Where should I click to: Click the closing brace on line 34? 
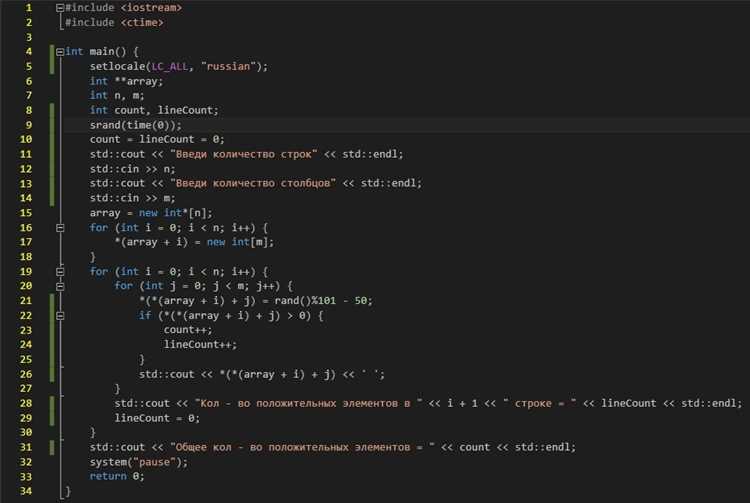pos(68,492)
